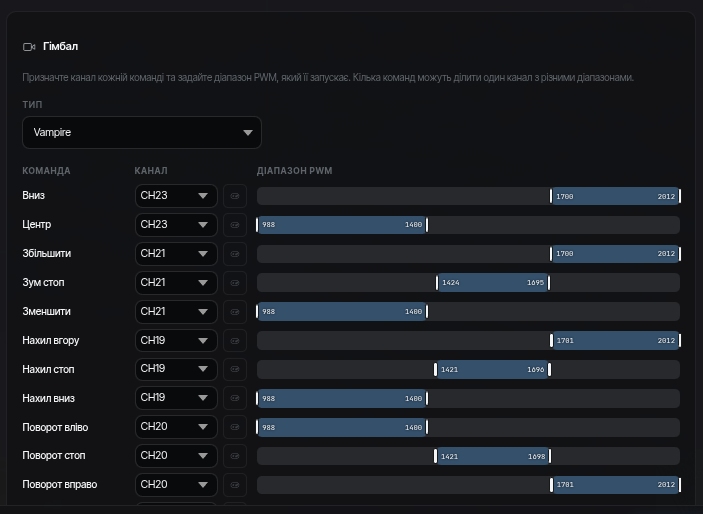Click the Вниз command label

pos(34,196)
